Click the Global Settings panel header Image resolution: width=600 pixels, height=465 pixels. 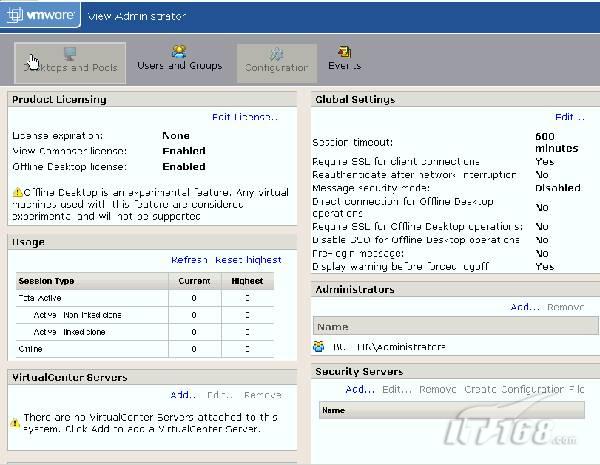coord(455,99)
